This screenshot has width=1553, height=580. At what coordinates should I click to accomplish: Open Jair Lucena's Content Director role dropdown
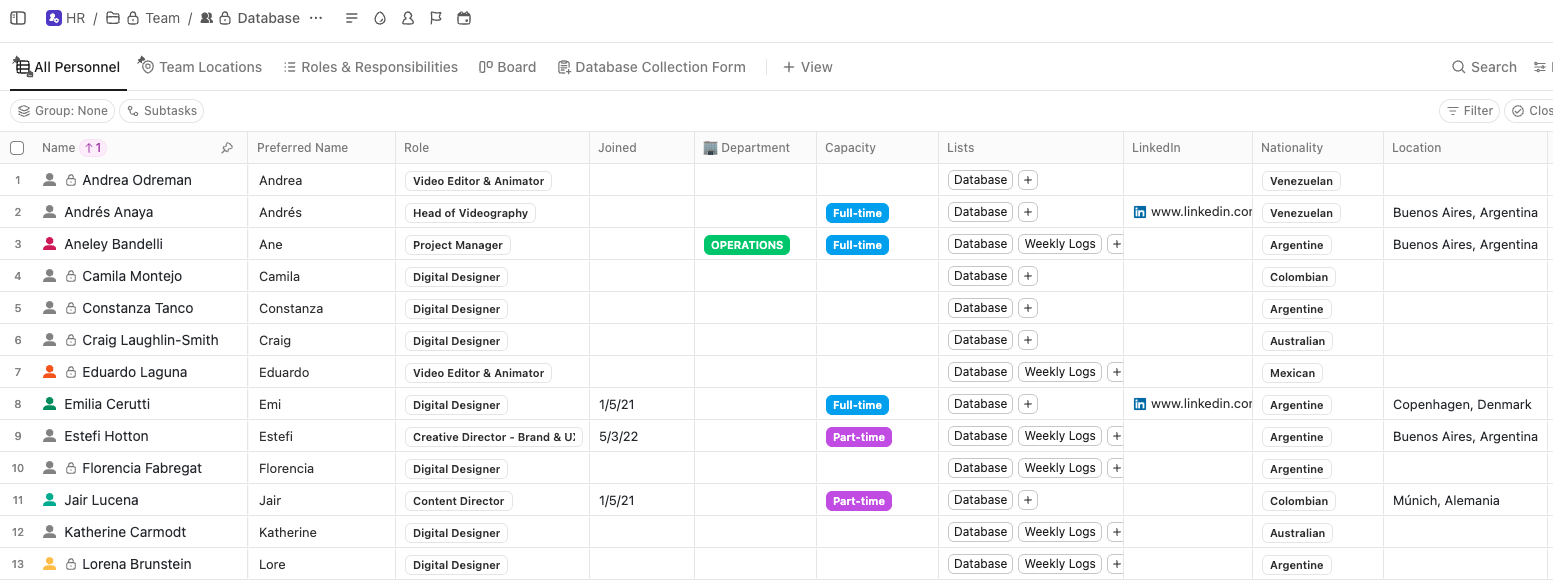pyautogui.click(x=459, y=501)
